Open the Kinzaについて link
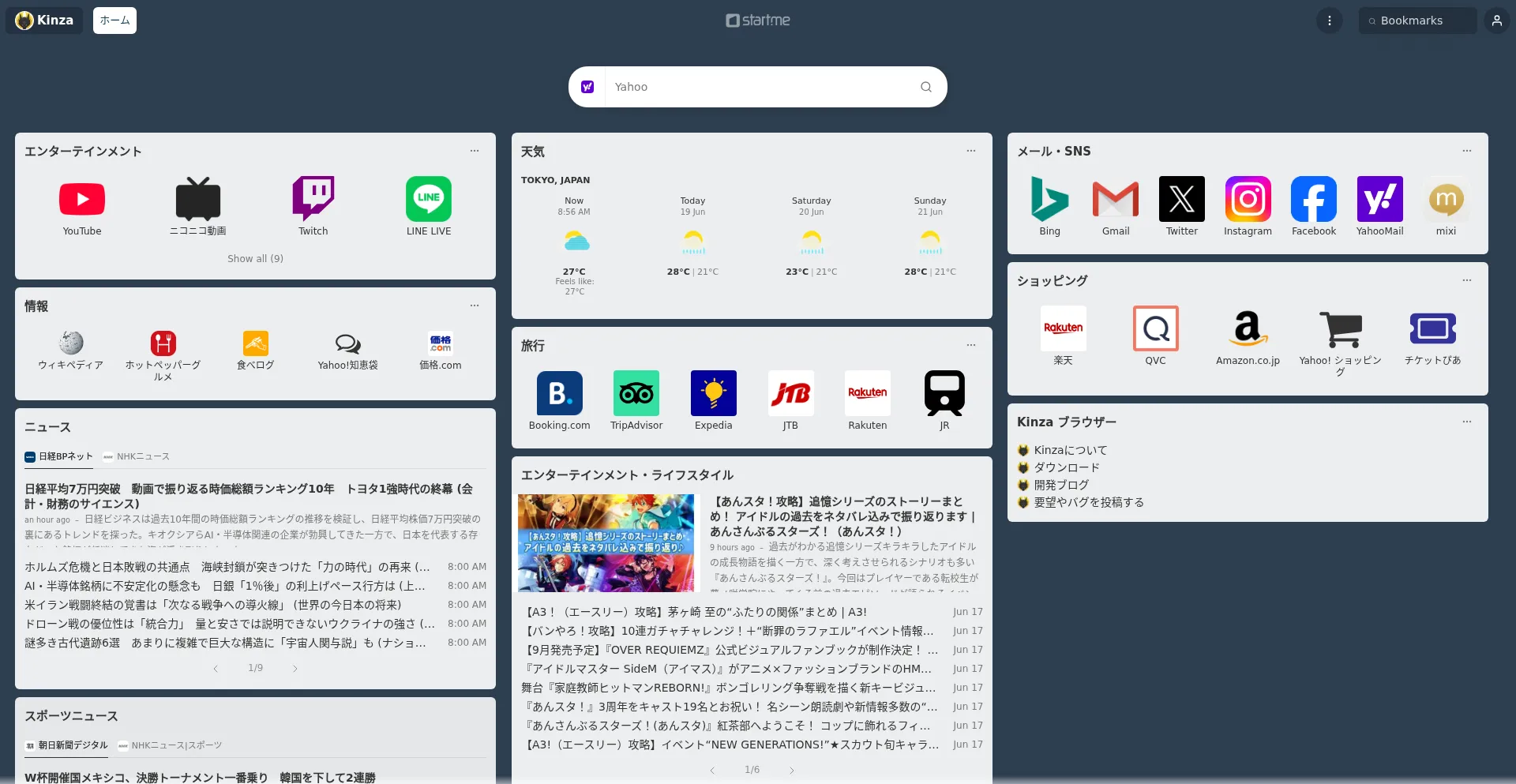 [x=1071, y=450]
